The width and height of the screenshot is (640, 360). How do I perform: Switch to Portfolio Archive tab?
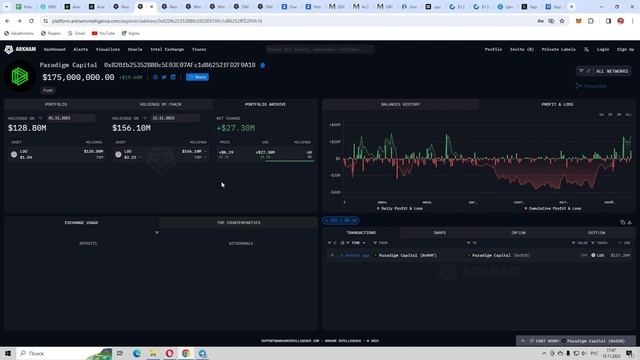[265, 104]
